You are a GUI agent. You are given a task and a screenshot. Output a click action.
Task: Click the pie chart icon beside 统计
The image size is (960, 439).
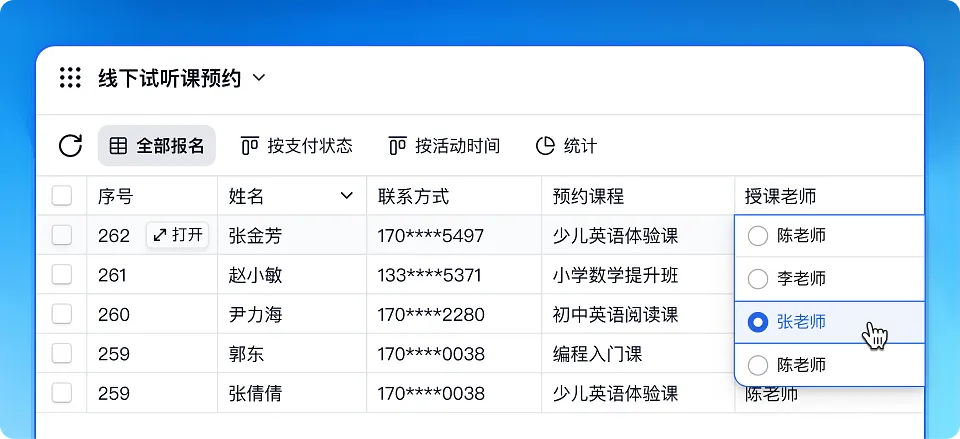pyautogui.click(x=545, y=146)
